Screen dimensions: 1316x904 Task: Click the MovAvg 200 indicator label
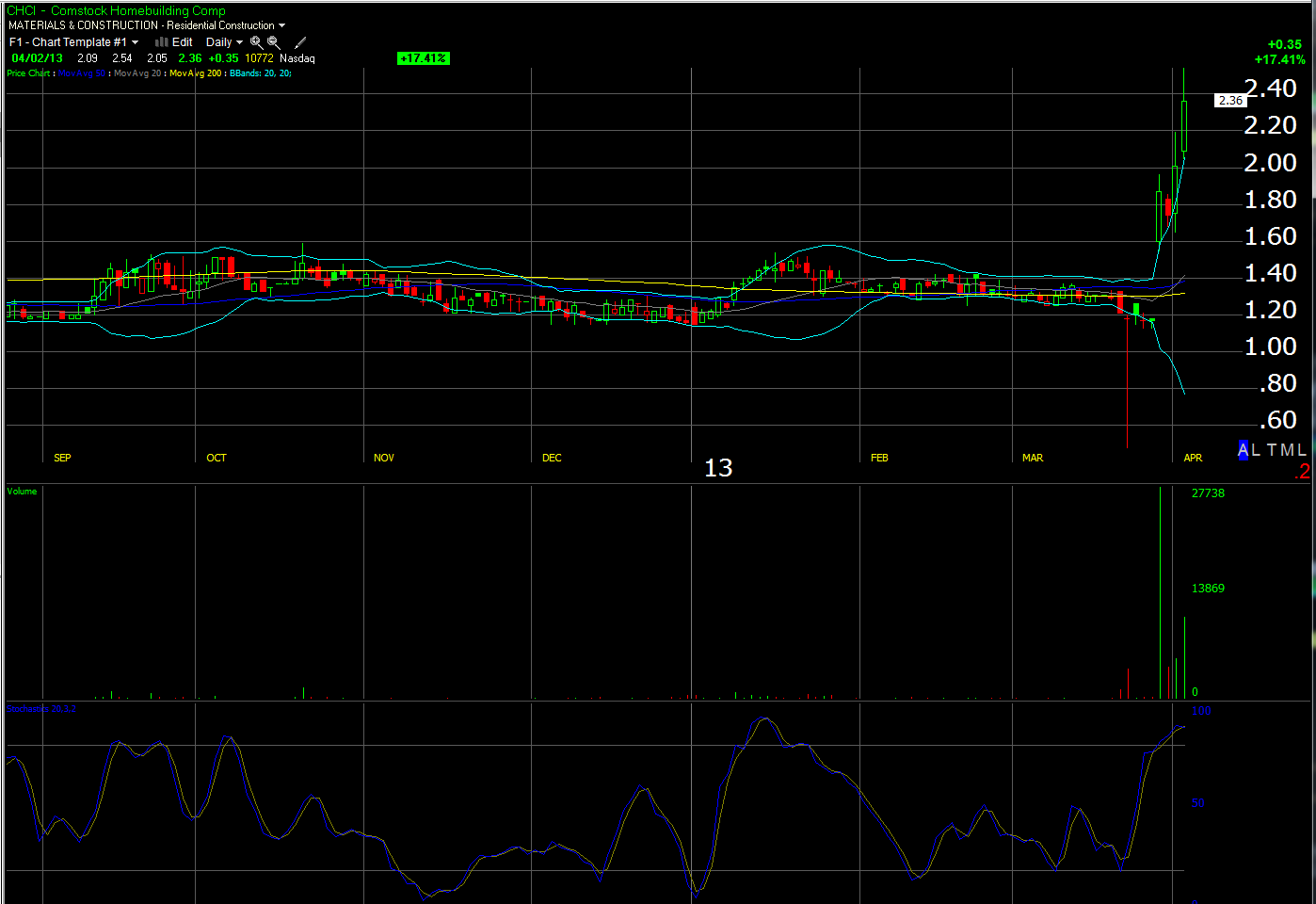[x=196, y=73]
